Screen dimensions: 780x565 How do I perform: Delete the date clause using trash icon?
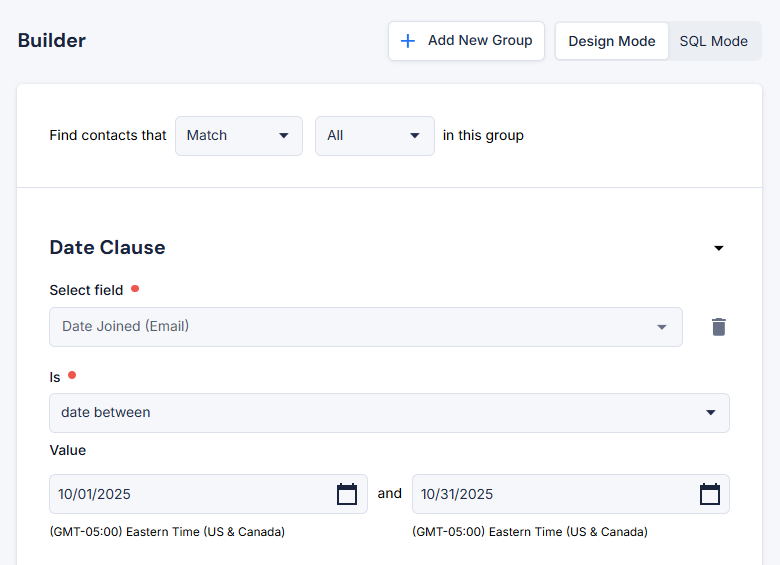click(x=718, y=327)
